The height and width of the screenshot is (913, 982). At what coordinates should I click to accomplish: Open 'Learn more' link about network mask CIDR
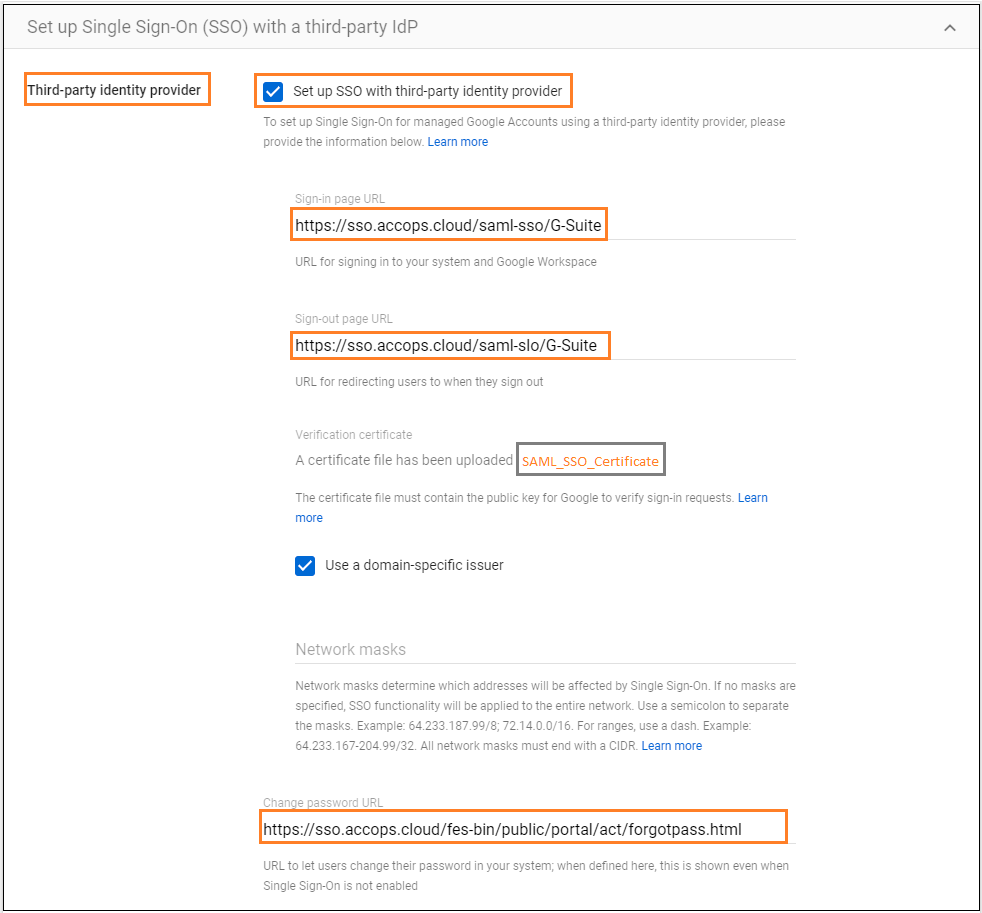[x=671, y=746]
